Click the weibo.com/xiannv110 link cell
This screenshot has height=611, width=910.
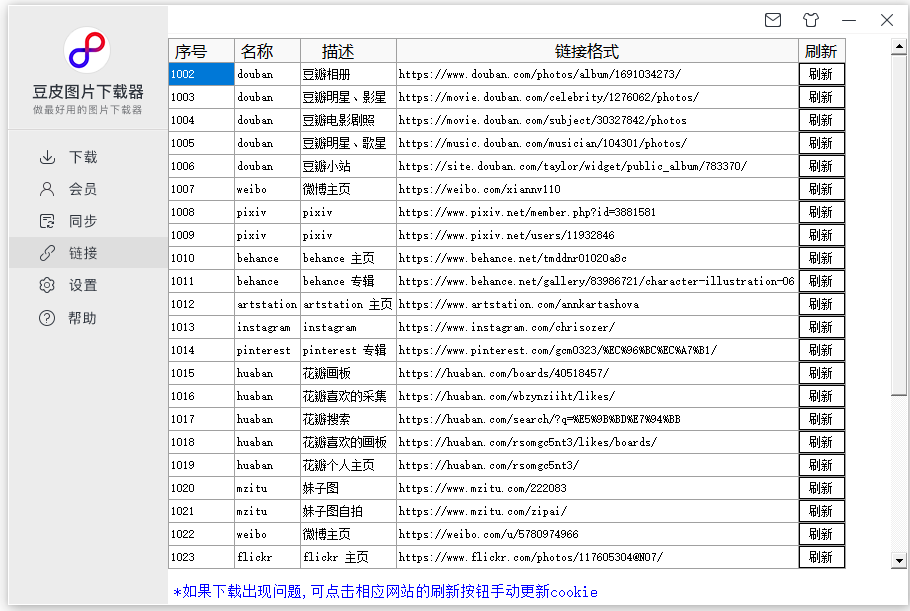pos(597,189)
